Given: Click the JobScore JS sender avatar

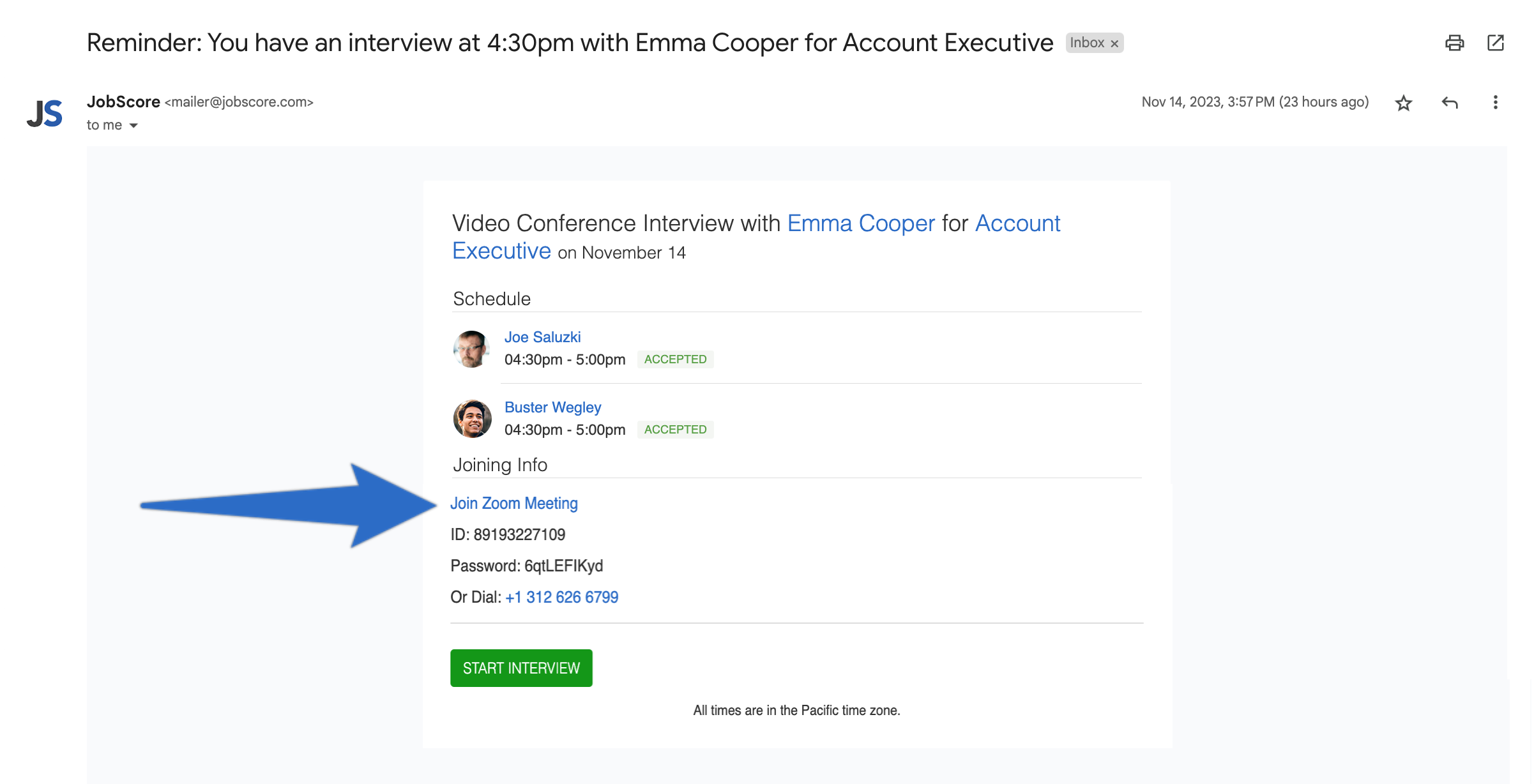Looking at the screenshot, I should point(45,114).
